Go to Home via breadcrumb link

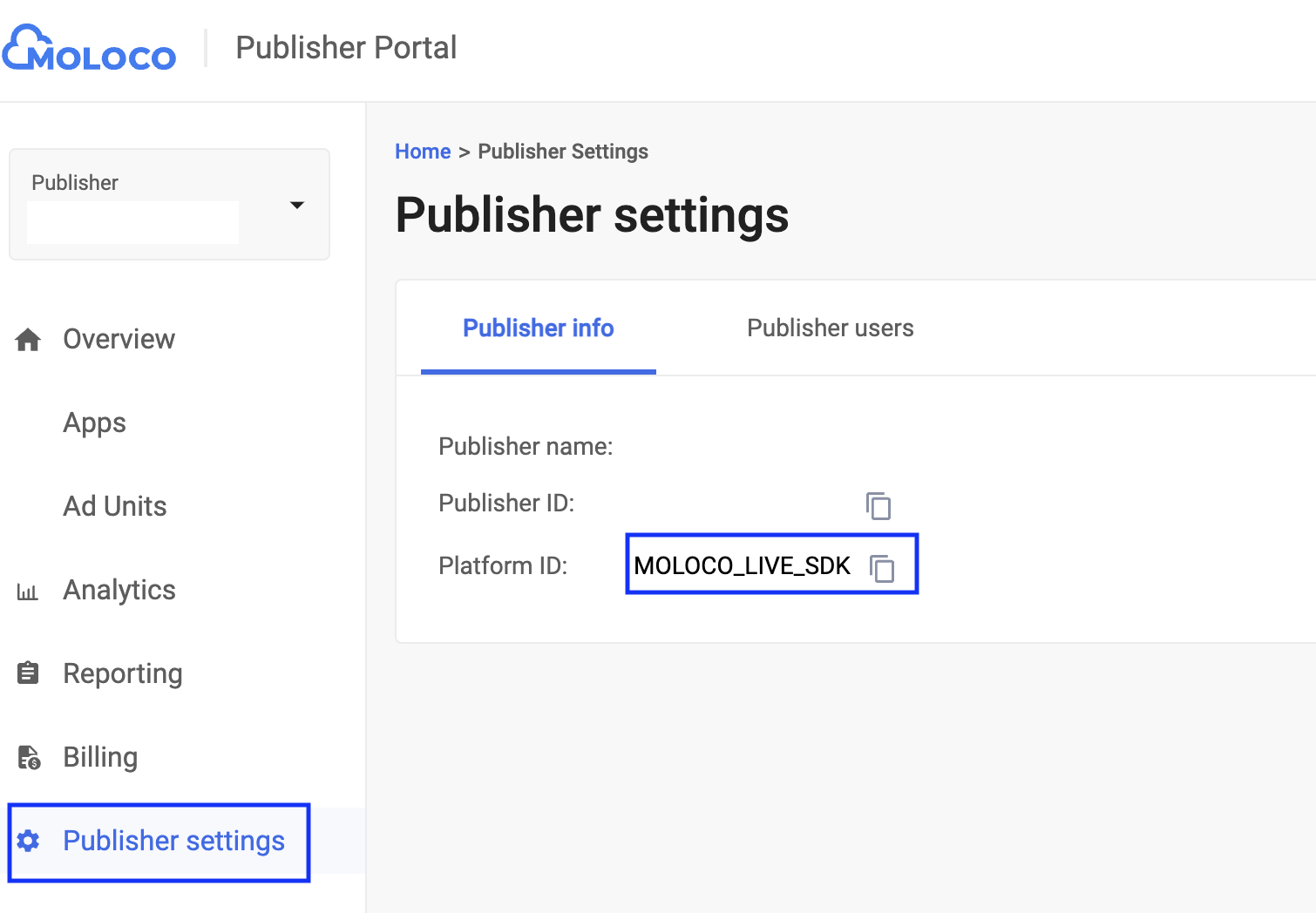pos(423,152)
